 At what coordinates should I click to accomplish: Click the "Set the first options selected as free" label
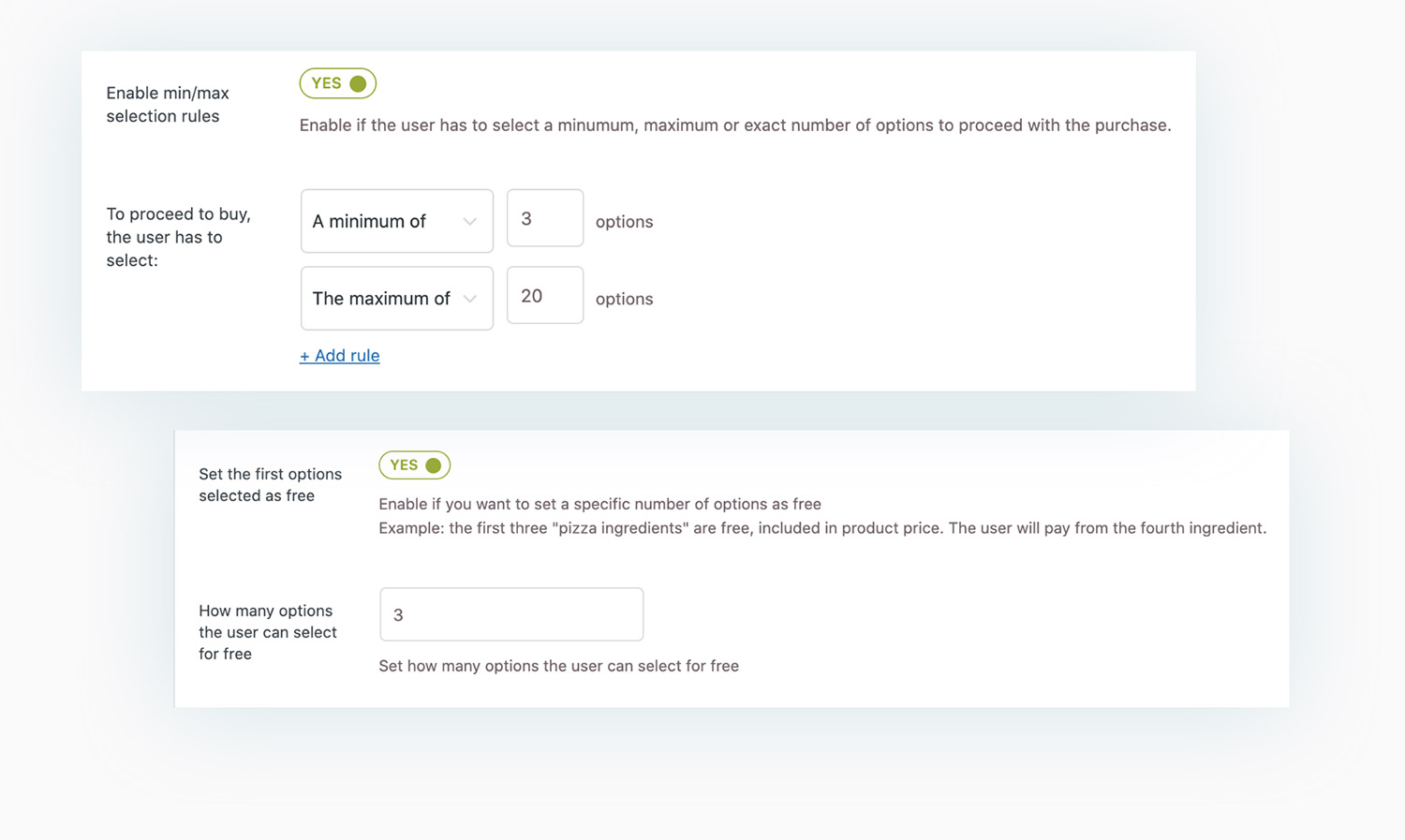270,484
